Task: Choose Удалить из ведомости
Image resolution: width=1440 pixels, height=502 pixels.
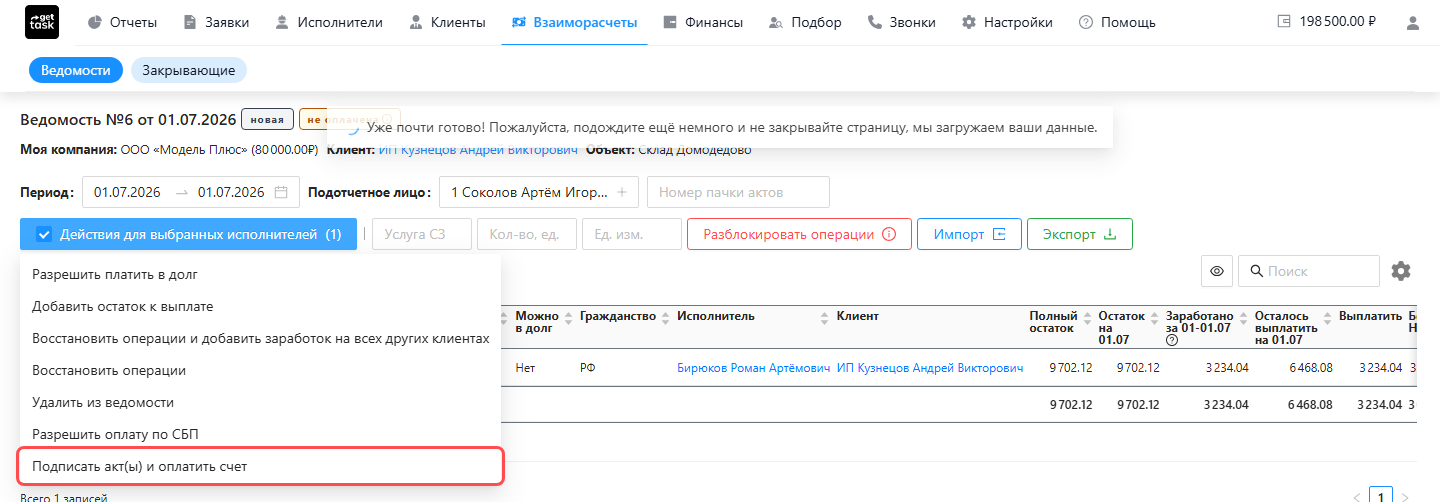Action: pos(260,402)
